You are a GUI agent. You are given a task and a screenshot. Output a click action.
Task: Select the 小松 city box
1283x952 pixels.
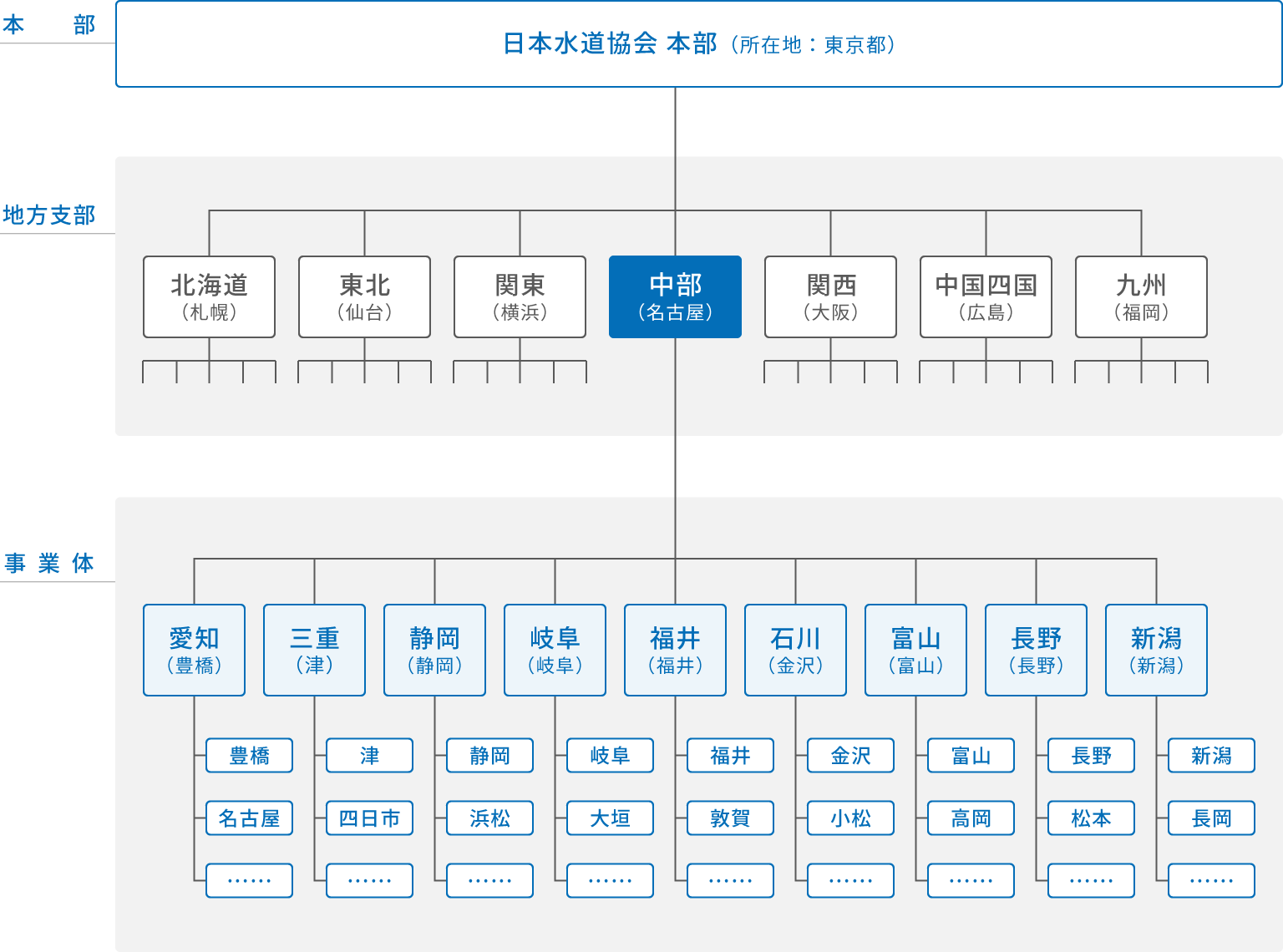(x=850, y=818)
